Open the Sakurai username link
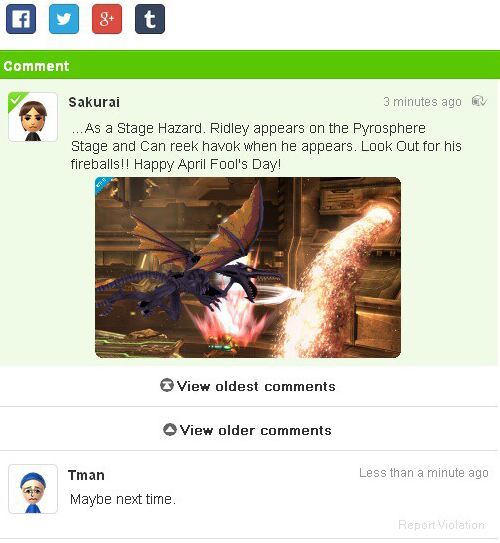 (x=94, y=102)
